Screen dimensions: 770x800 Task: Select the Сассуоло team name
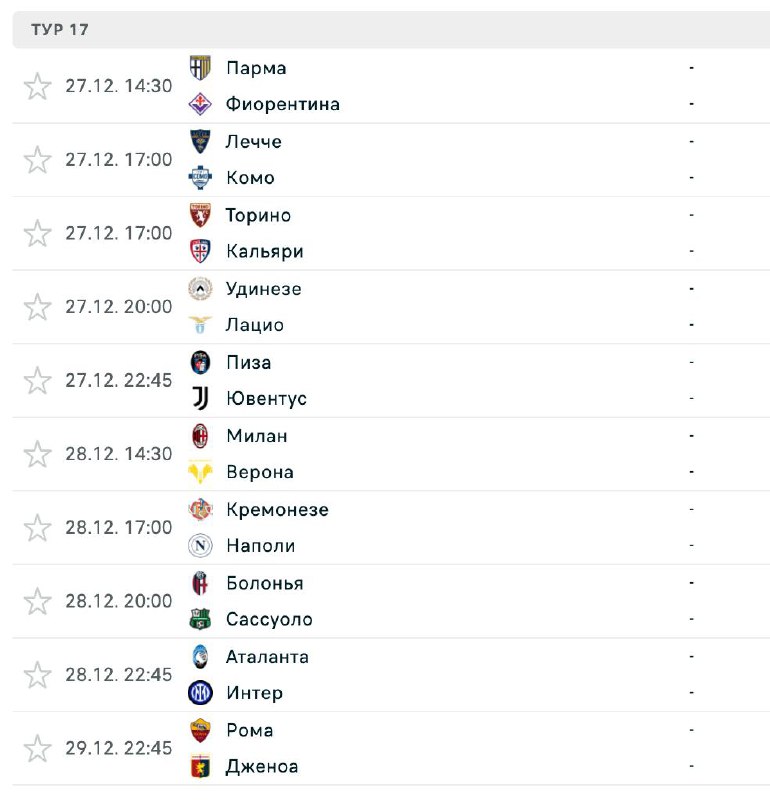coord(269,620)
